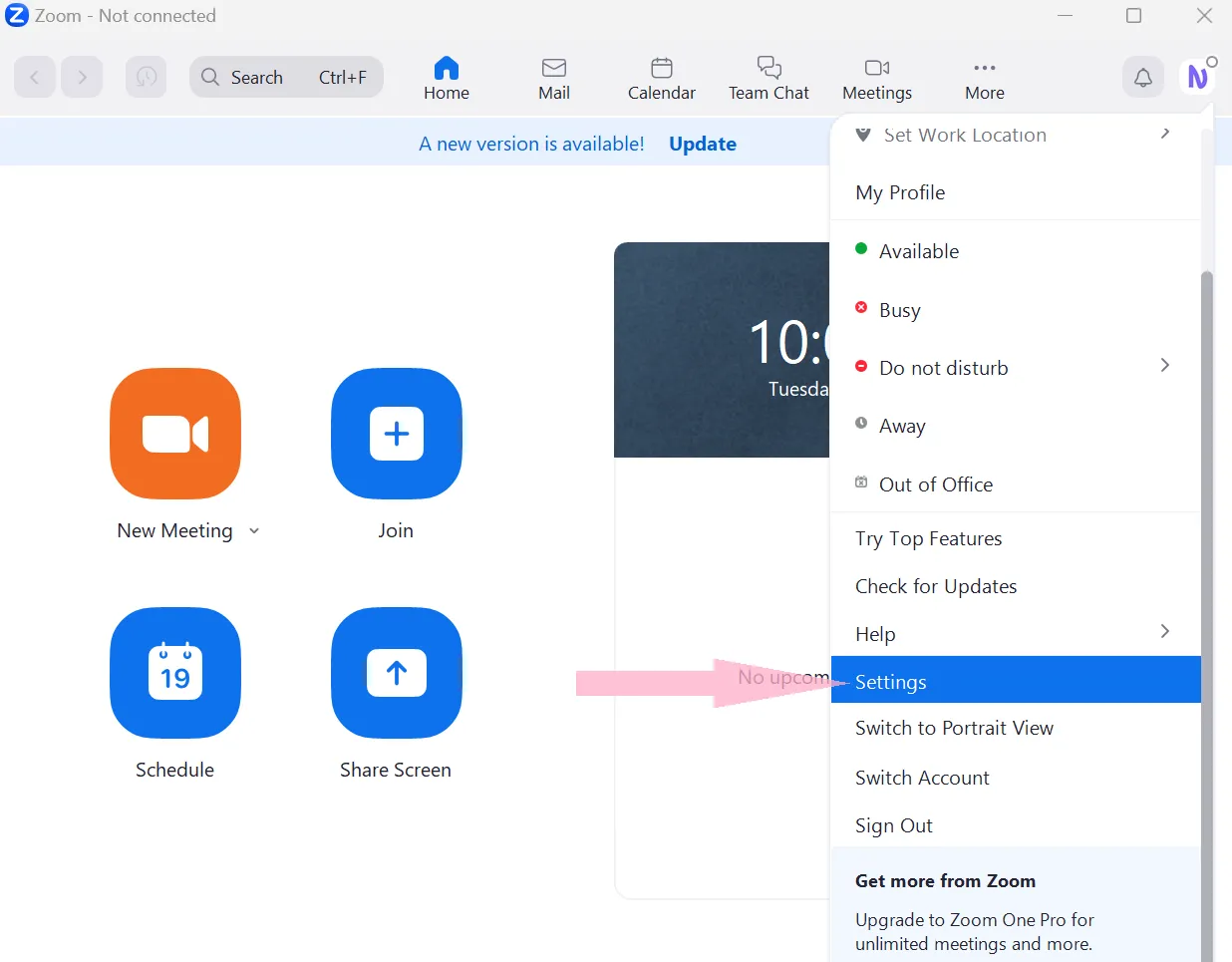1232x962 pixels.
Task: Expand Set Work Location submenu arrow
Action: tap(1165, 134)
